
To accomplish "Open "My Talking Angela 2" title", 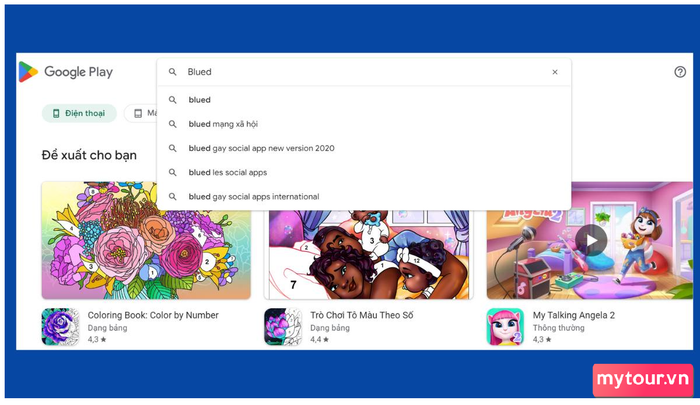I will point(574,315).
